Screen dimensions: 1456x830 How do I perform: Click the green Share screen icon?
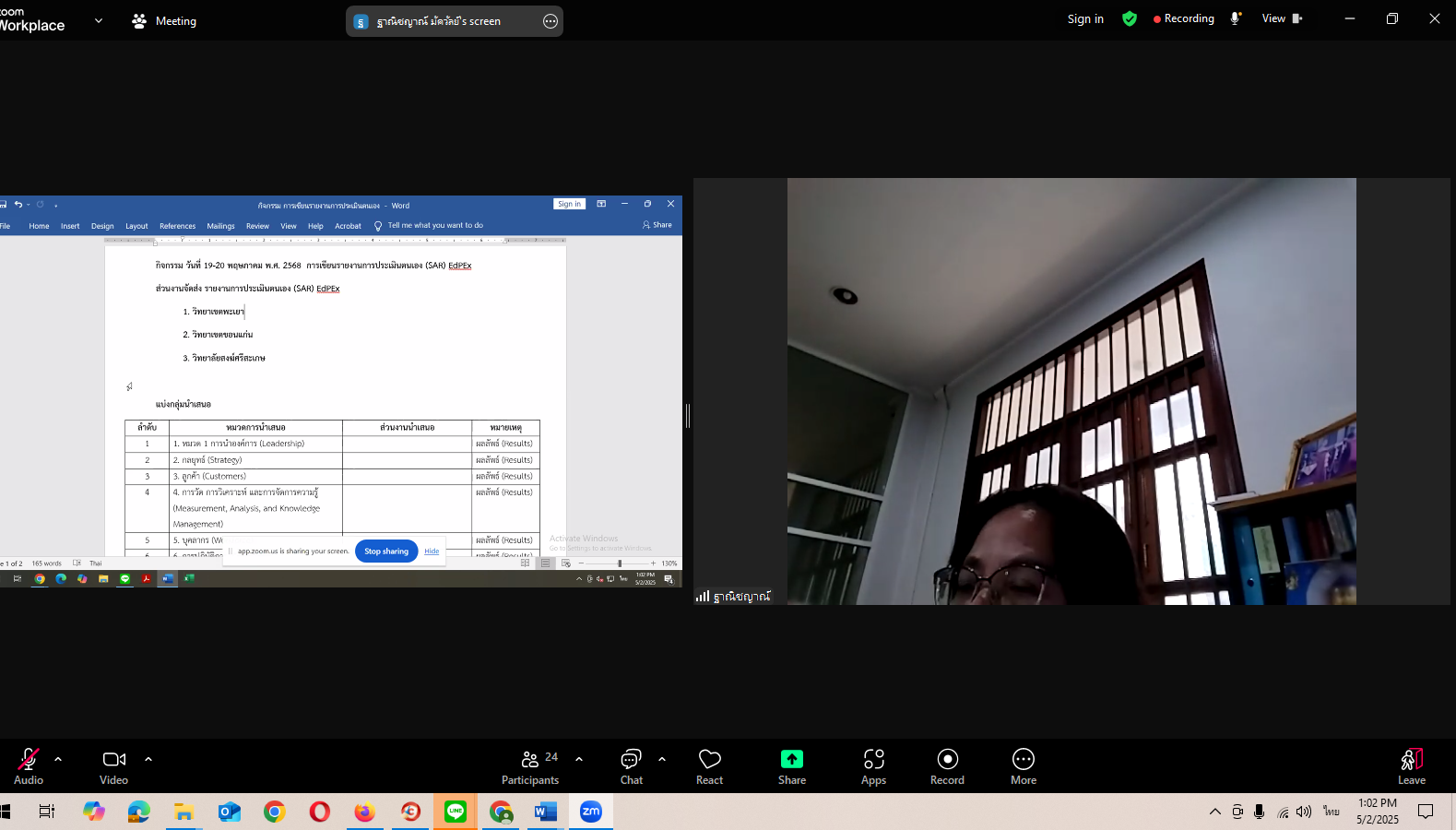pos(792,759)
